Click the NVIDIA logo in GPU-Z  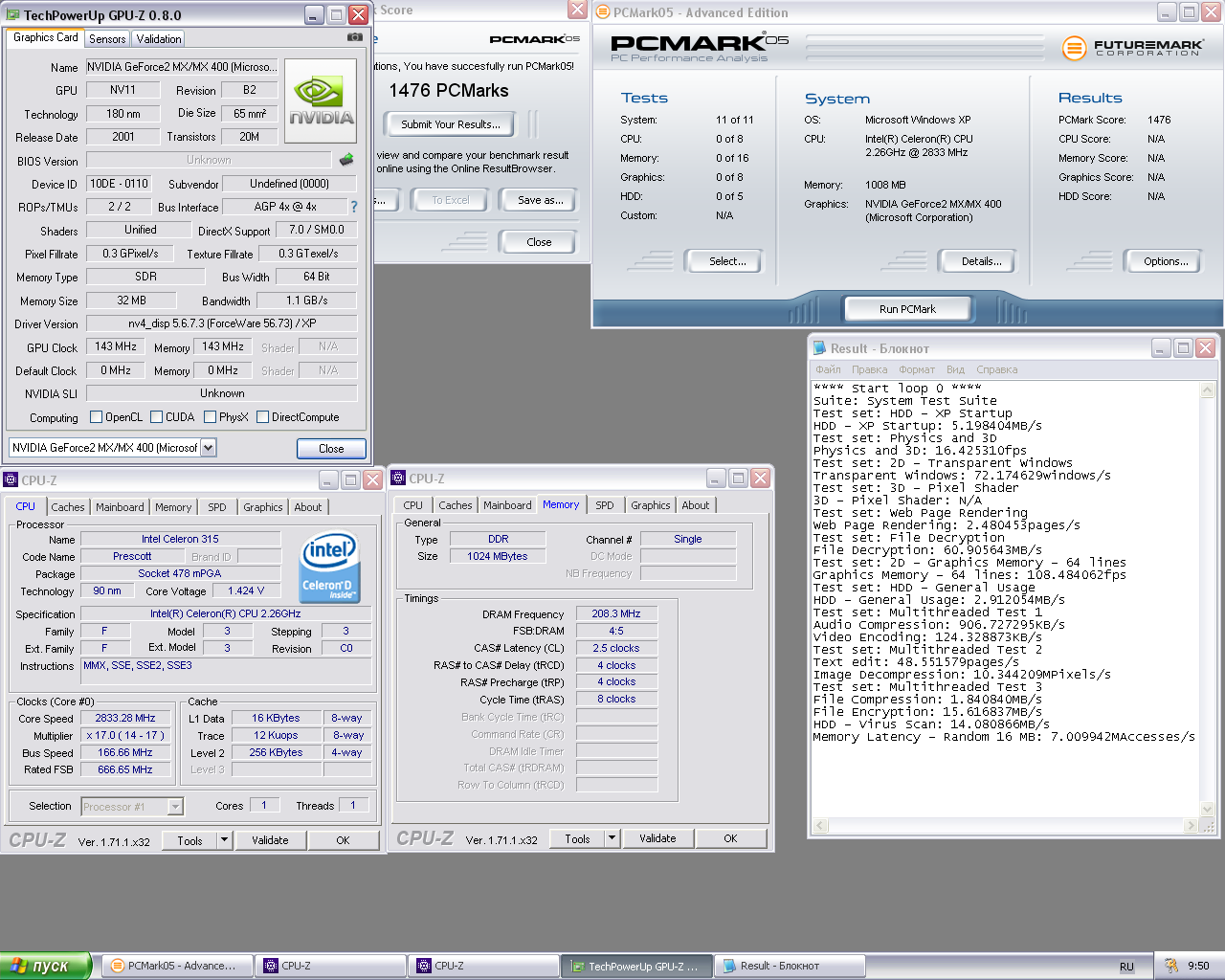coord(322,101)
